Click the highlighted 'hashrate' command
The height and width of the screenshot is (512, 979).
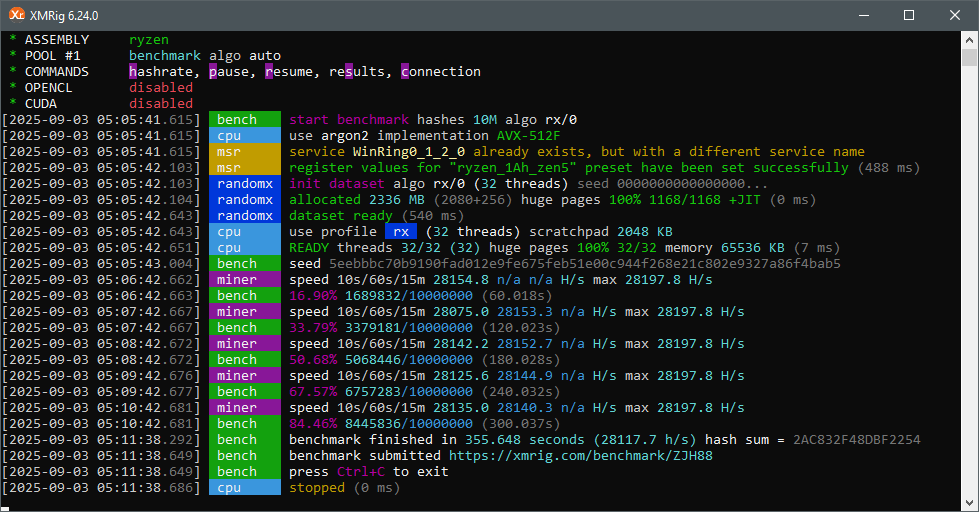pos(161,72)
